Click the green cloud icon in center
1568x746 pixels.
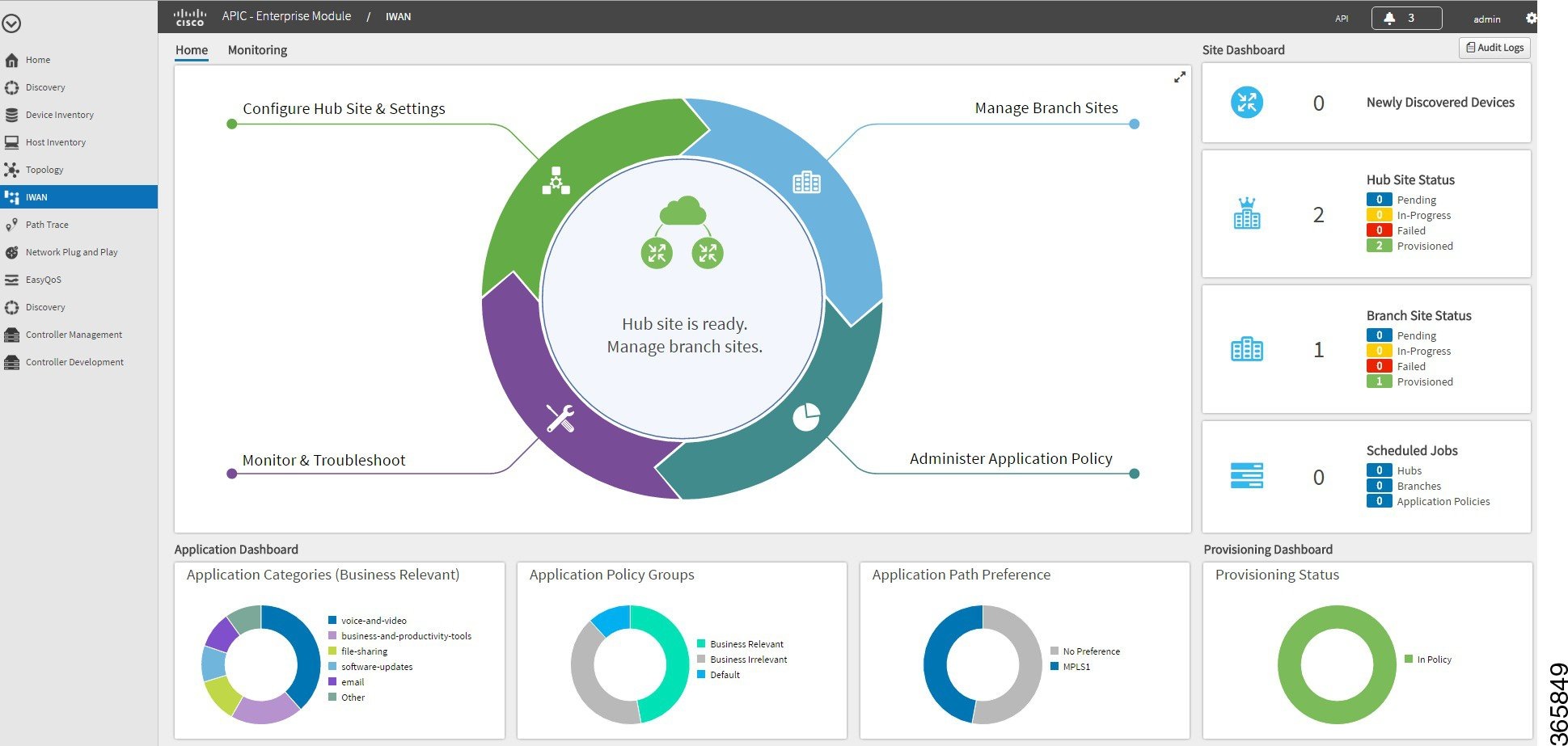[683, 210]
